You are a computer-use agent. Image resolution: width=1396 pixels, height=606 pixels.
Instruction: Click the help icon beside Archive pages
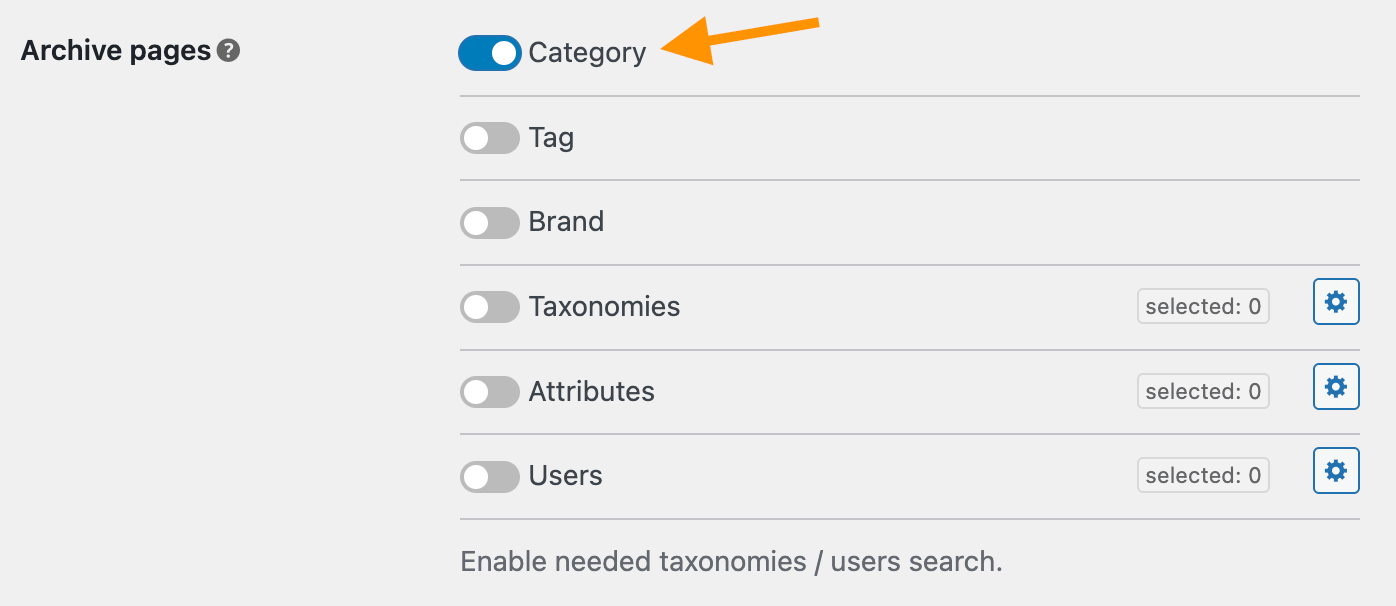point(229,51)
